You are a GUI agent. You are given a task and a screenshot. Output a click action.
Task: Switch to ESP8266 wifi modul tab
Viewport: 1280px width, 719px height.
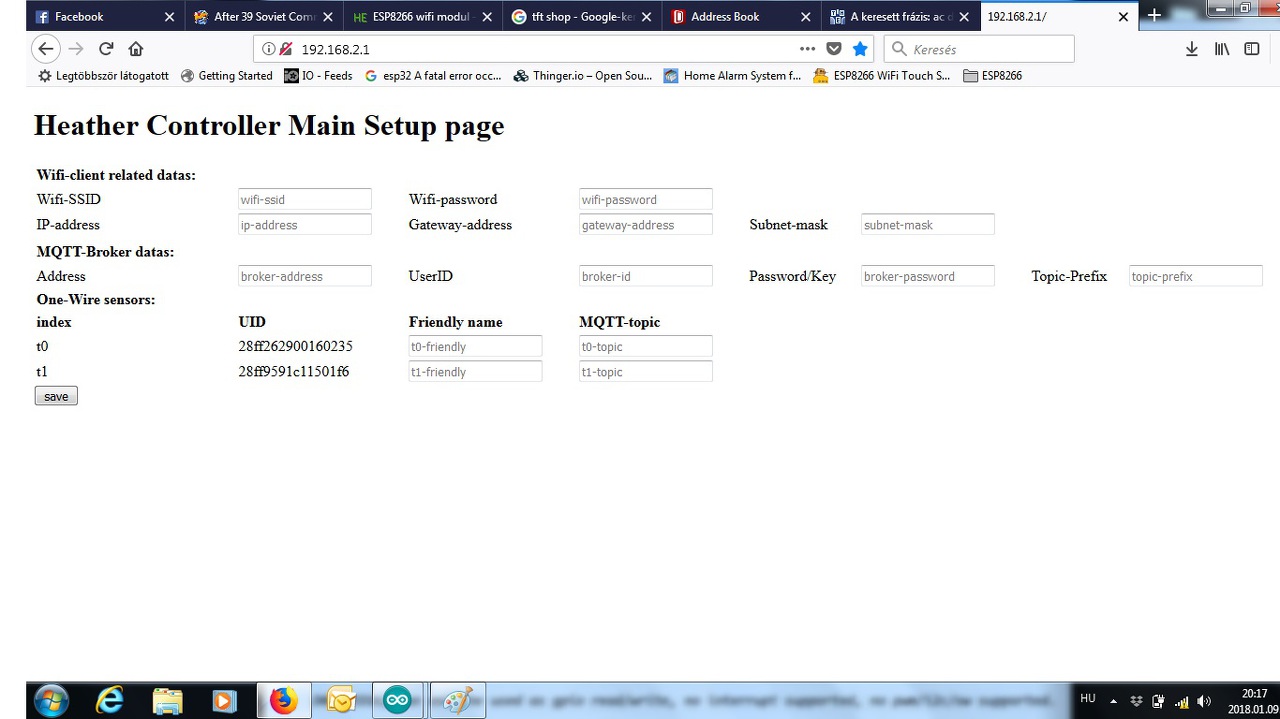(x=421, y=17)
